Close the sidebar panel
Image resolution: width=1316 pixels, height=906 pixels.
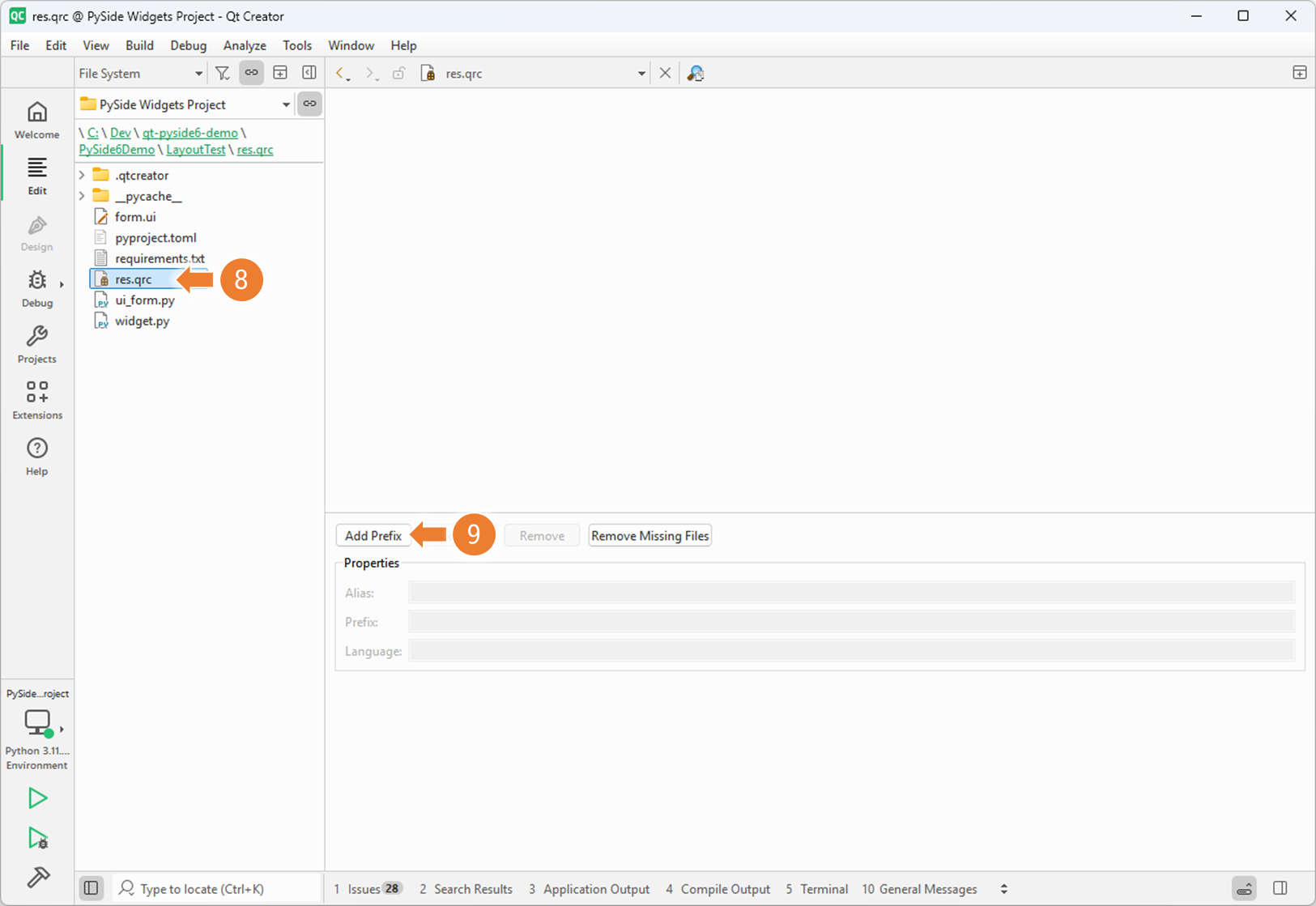309,73
